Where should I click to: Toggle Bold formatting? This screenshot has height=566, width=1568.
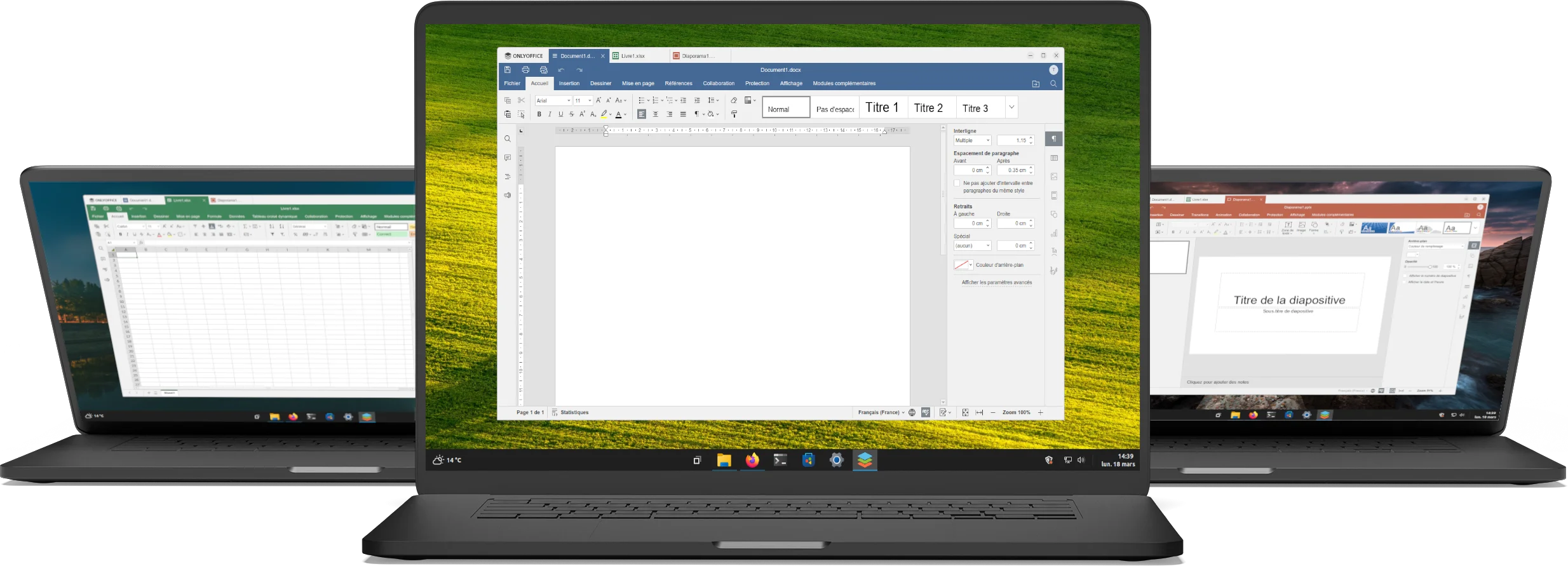pos(539,114)
